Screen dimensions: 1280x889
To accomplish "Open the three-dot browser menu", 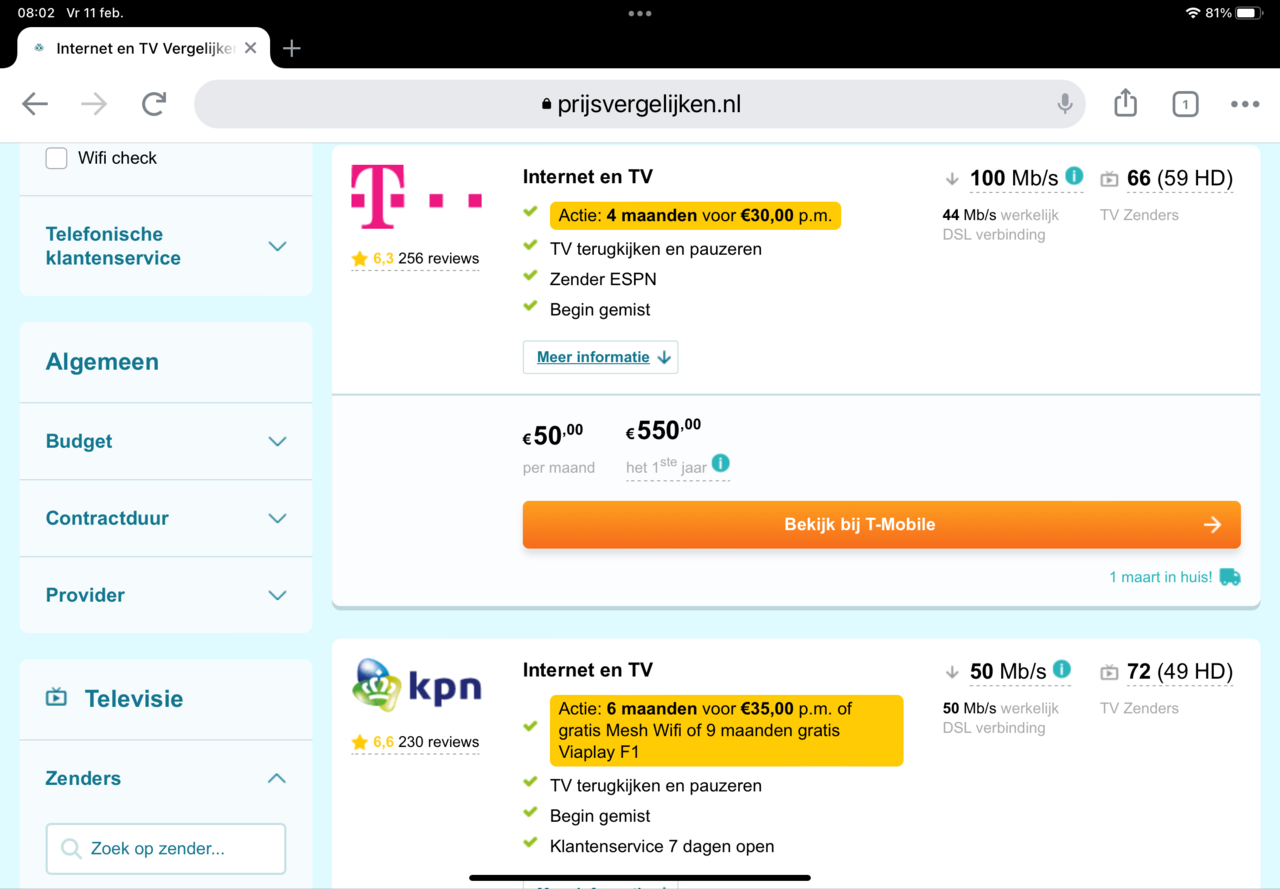I will click(1245, 104).
